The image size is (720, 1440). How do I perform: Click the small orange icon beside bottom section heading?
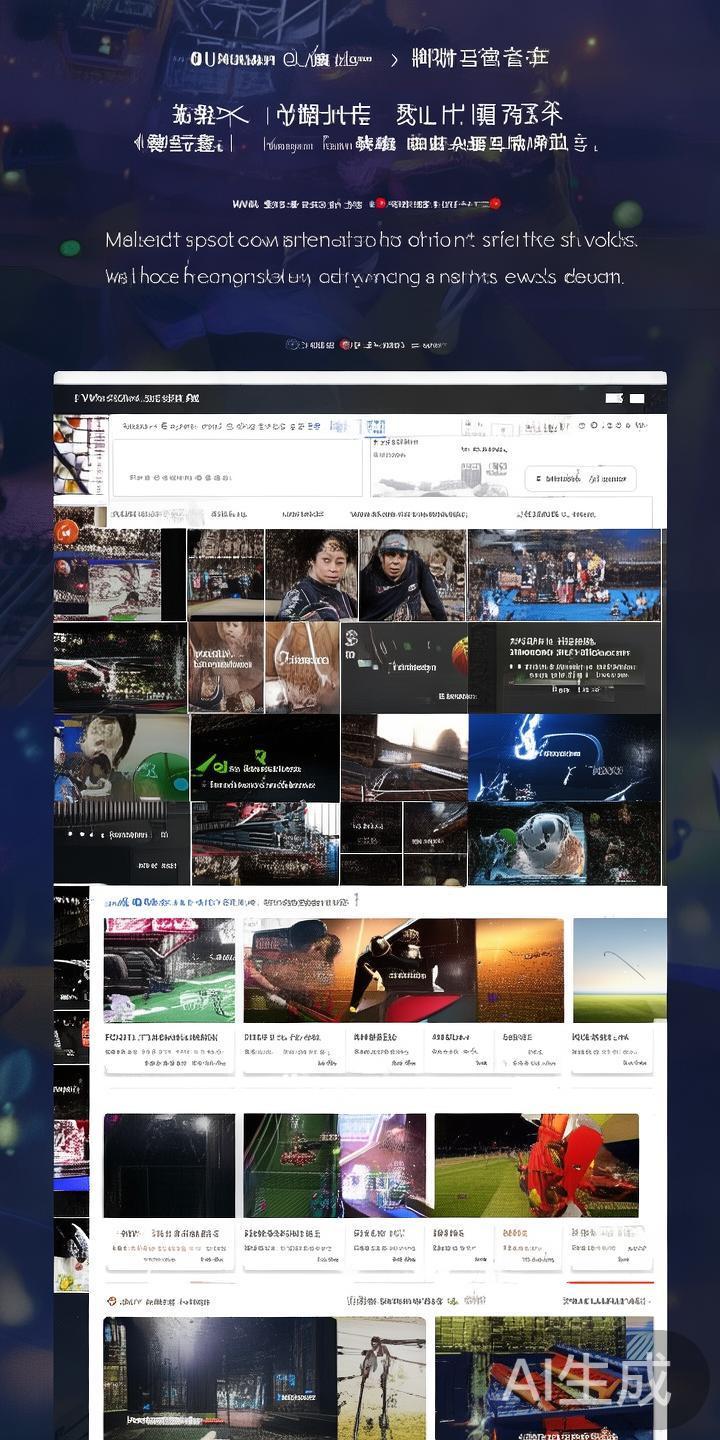click(x=111, y=1302)
